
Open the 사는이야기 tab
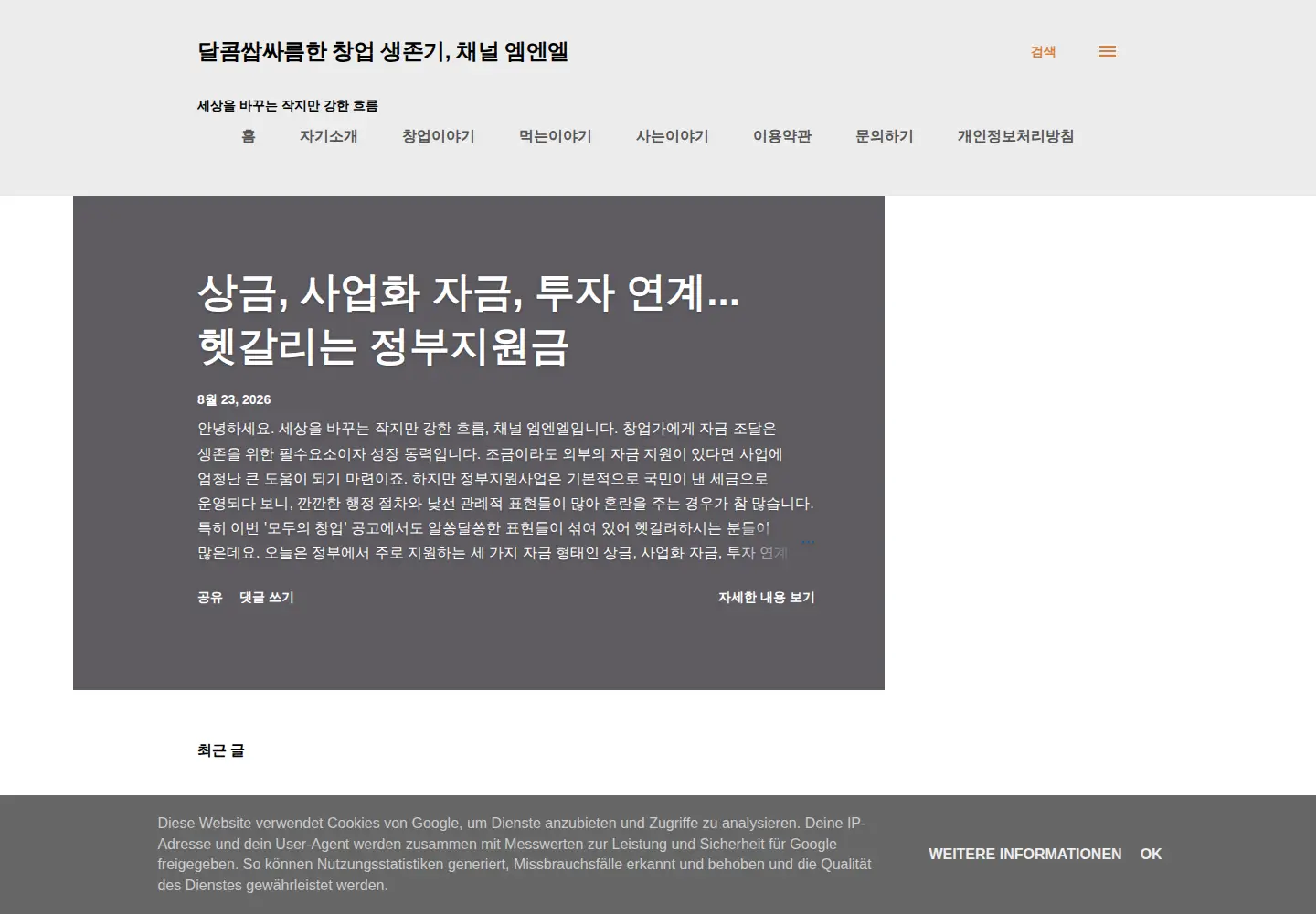(673, 136)
